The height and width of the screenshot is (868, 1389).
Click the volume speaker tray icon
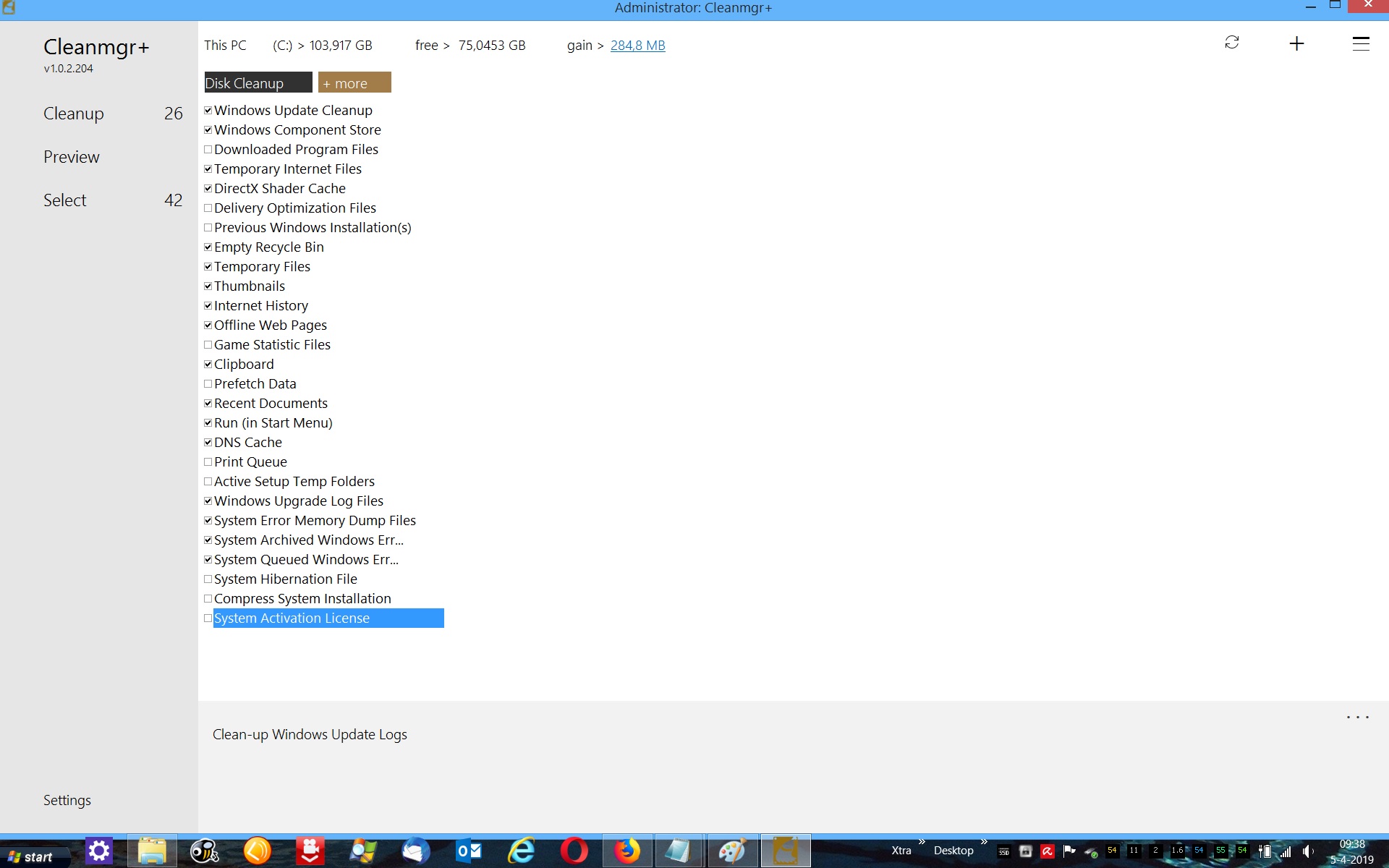pyautogui.click(x=1308, y=851)
